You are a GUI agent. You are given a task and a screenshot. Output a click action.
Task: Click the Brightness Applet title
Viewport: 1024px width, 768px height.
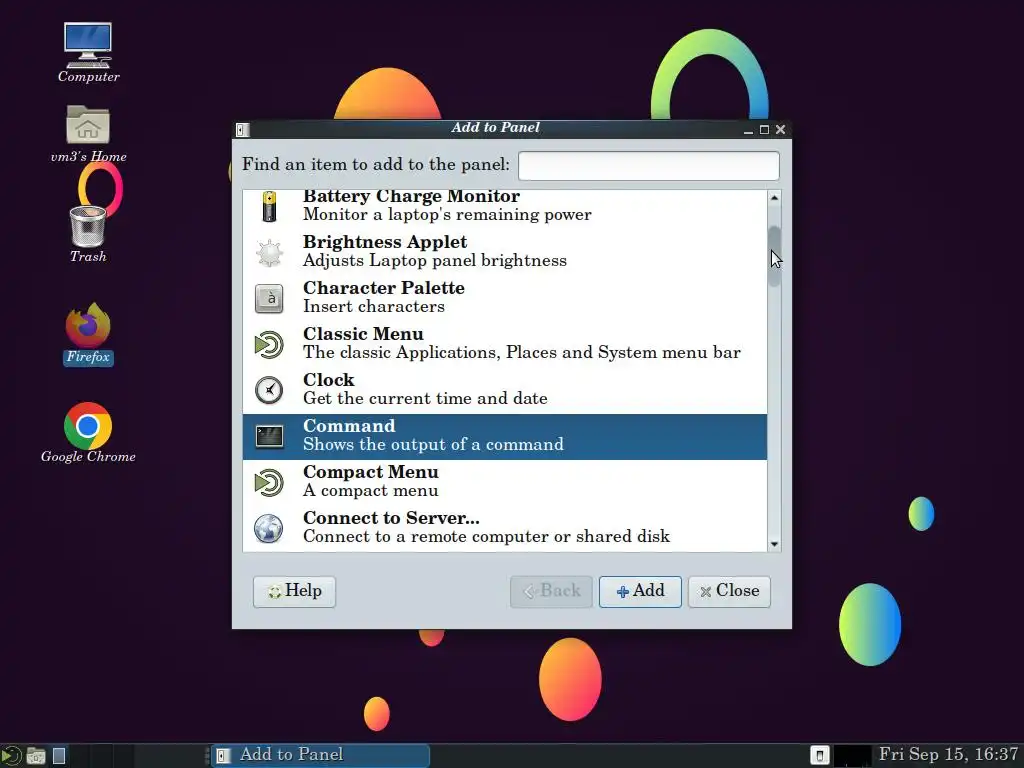tap(385, 242)
